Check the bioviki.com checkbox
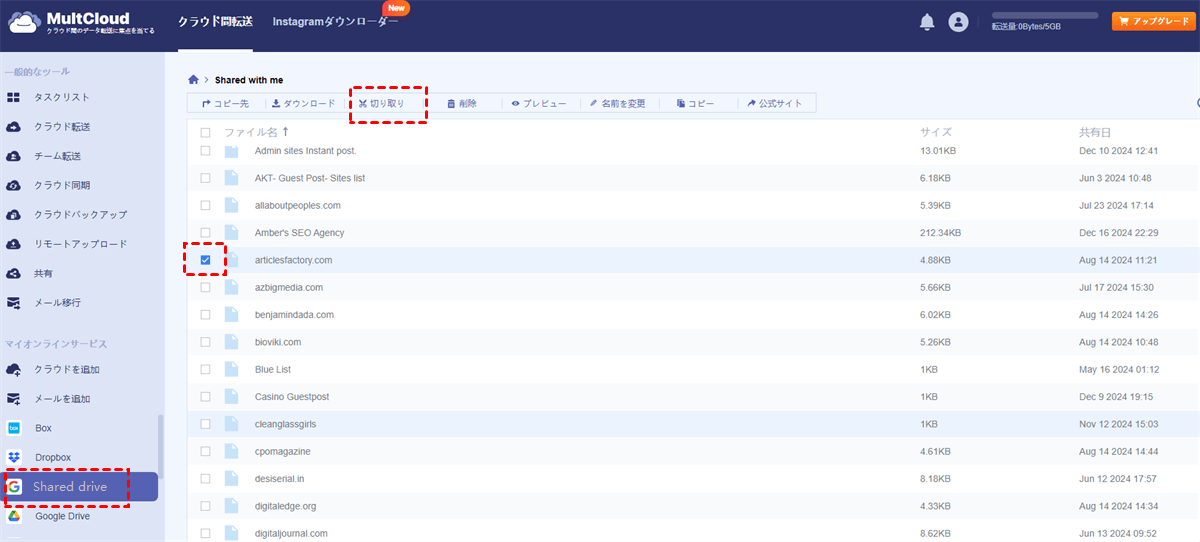Viewport: 1200px width, 542px height. tap(205, 342)
